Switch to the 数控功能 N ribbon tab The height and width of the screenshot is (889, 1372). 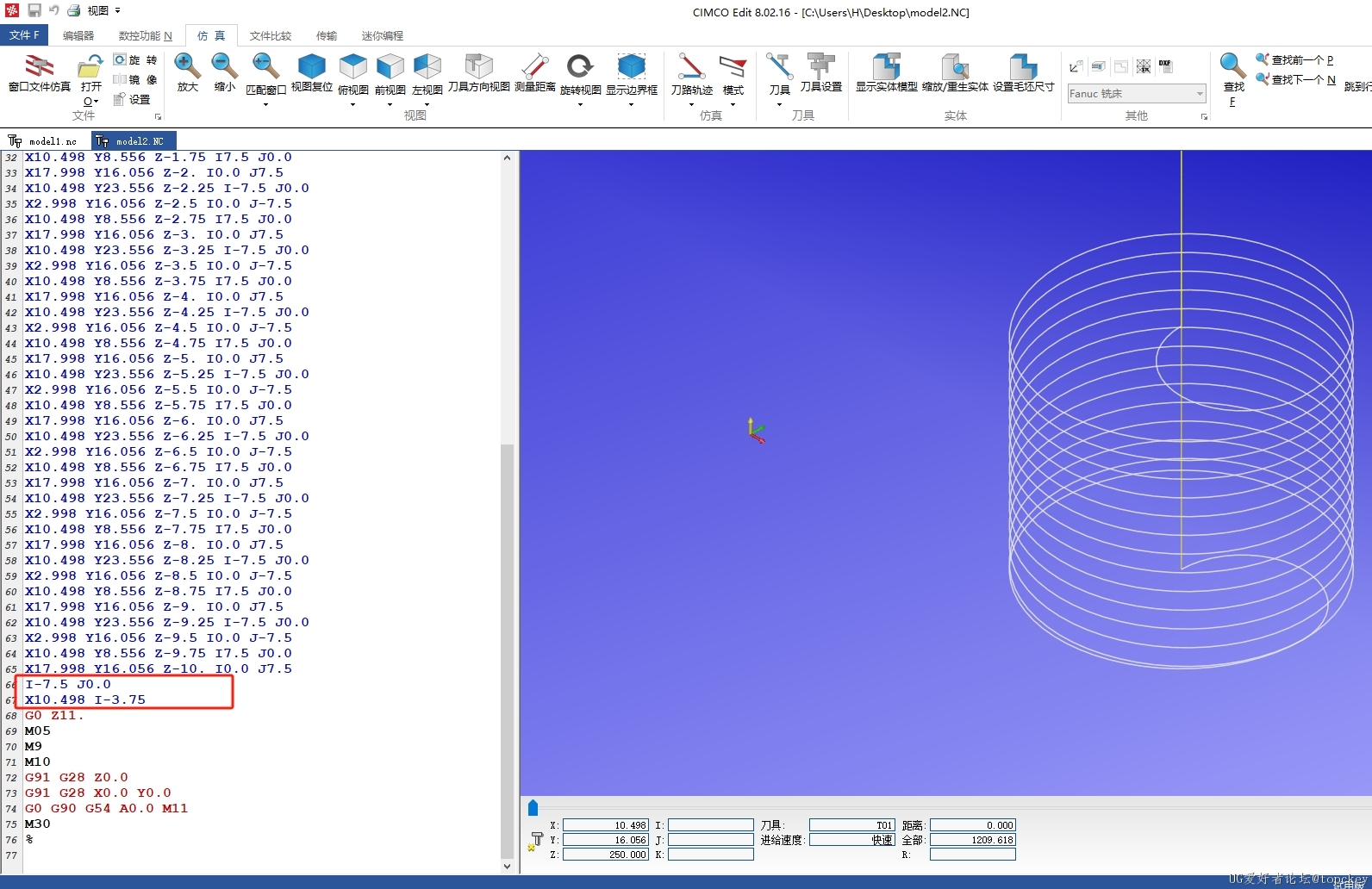146,35
